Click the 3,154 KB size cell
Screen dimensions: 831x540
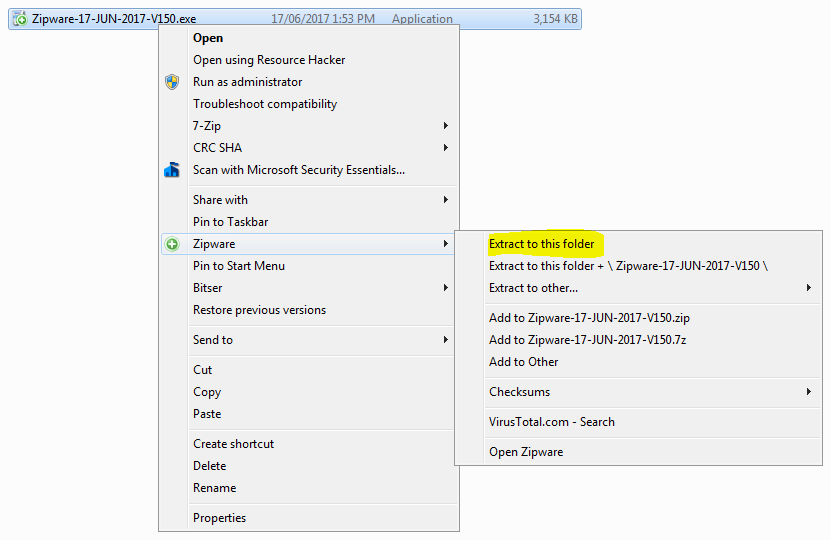tap(555, 19)
